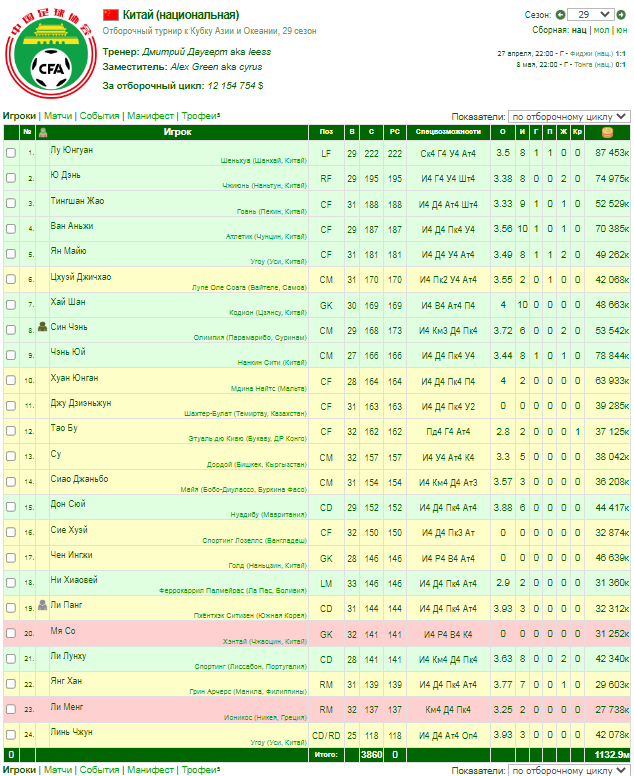Image resolution: width=634 pixels, height=776 pixels.
Task: Switch to юношеская team via юн link
Action: pos(622,30)
